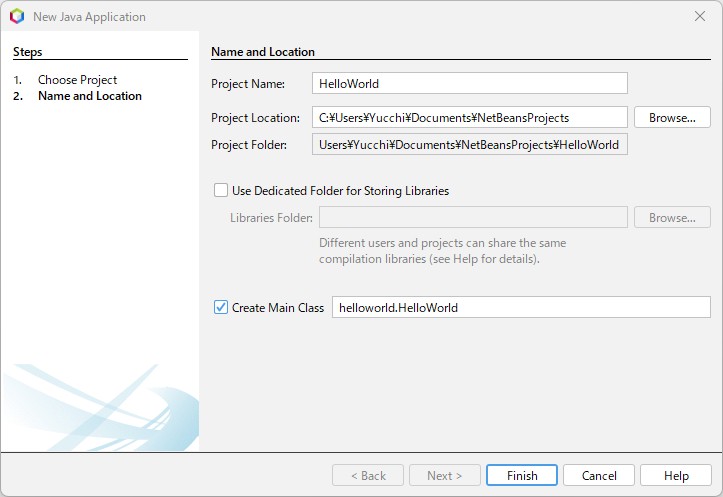Click the greyed-out Back button
Image resolution: width=723 pixels, height=497 pixels.
[x=367, y=476]
